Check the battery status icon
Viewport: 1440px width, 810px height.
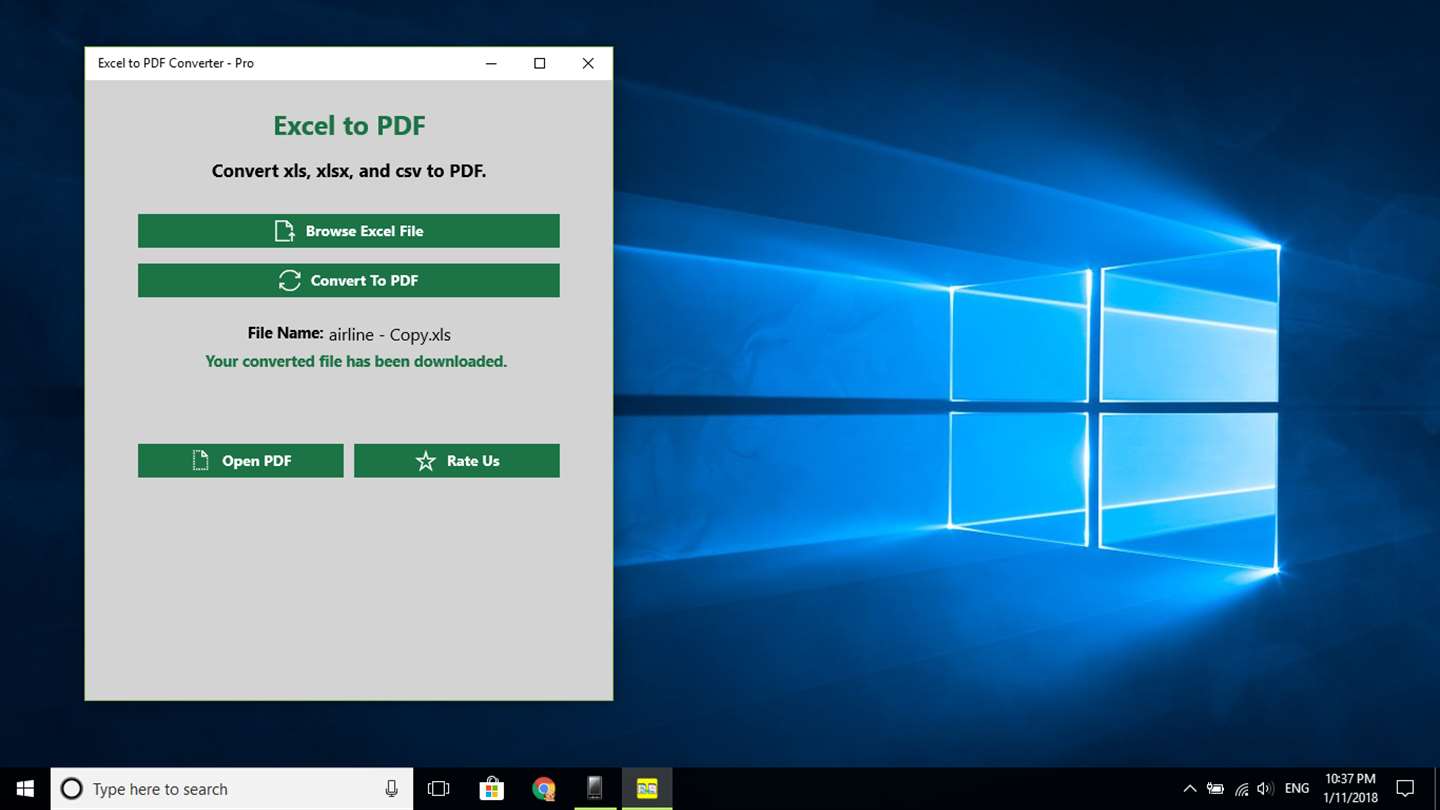click(1215, 789)
